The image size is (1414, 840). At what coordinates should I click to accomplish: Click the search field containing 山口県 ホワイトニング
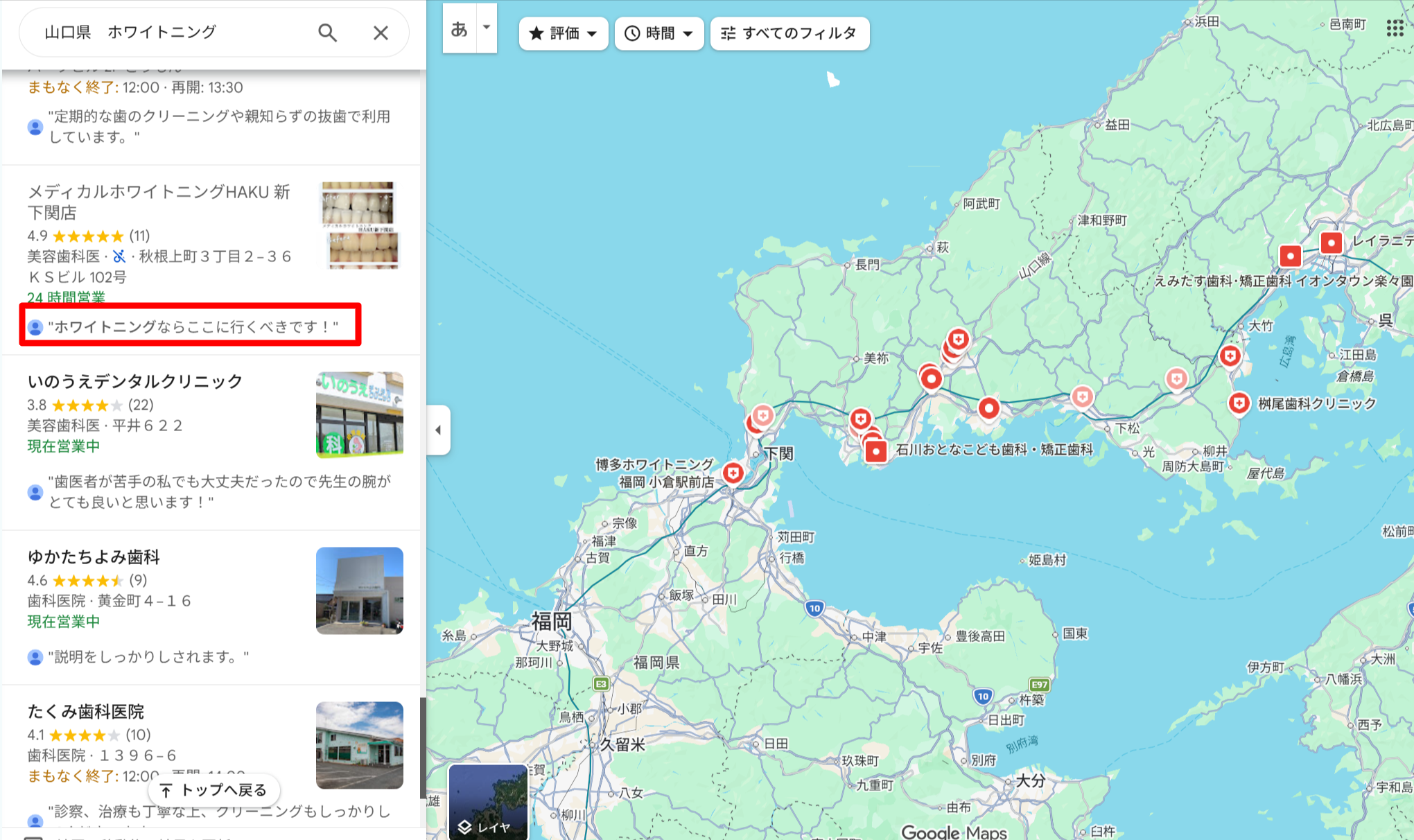[173, 33]
